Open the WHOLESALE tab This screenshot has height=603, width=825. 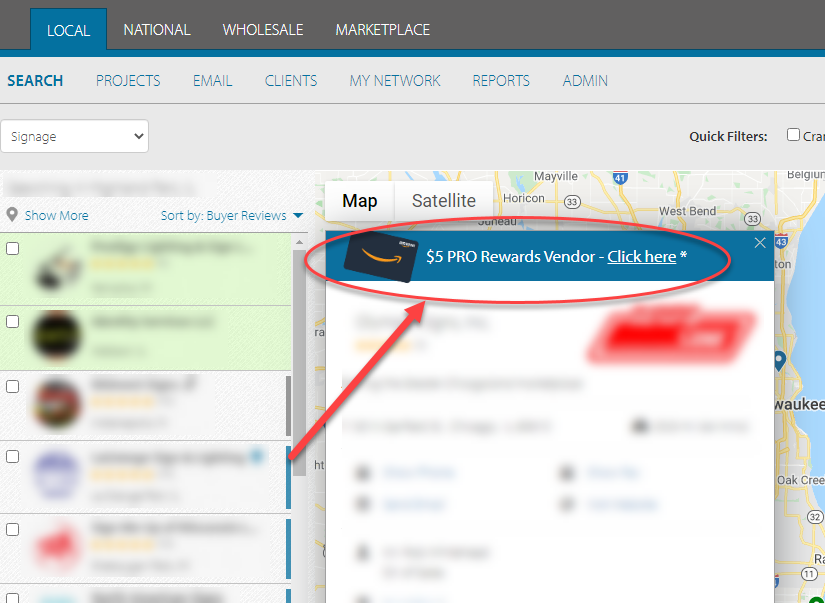click(263, 29)
